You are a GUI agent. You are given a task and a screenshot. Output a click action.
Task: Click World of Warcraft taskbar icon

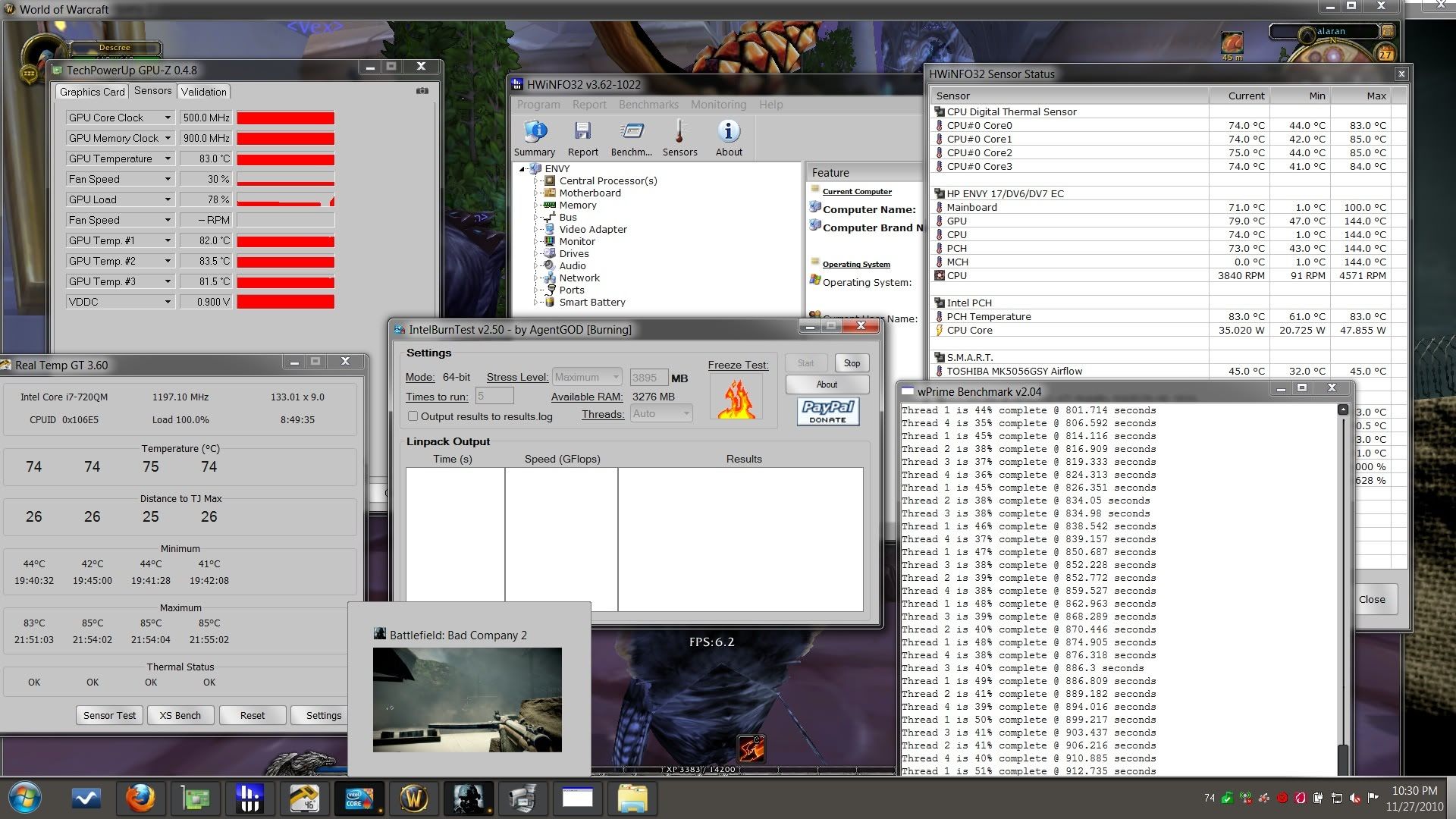coord(414,798)
